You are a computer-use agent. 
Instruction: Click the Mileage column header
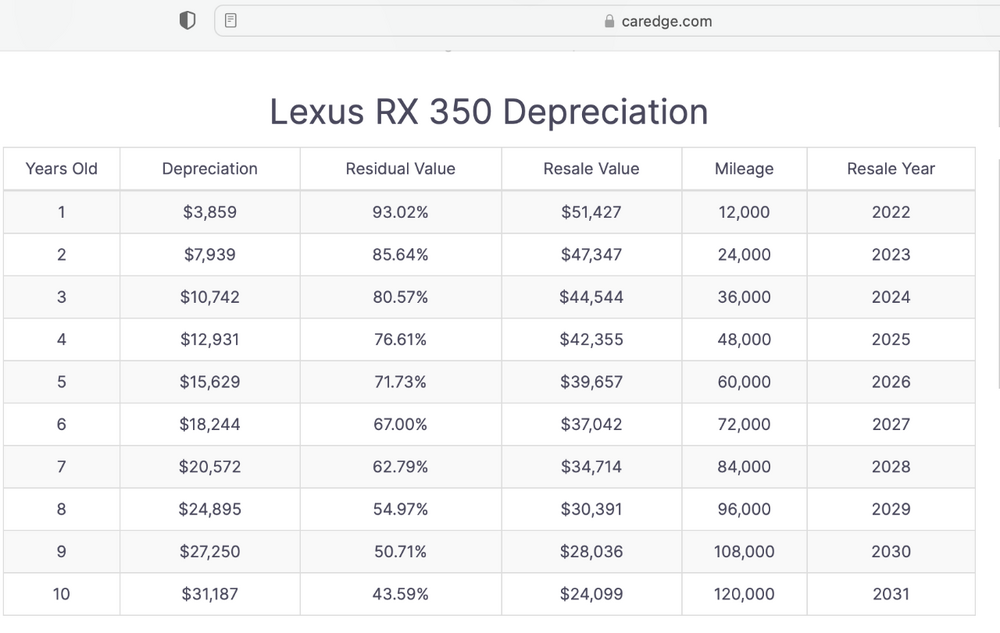(744, 169)
